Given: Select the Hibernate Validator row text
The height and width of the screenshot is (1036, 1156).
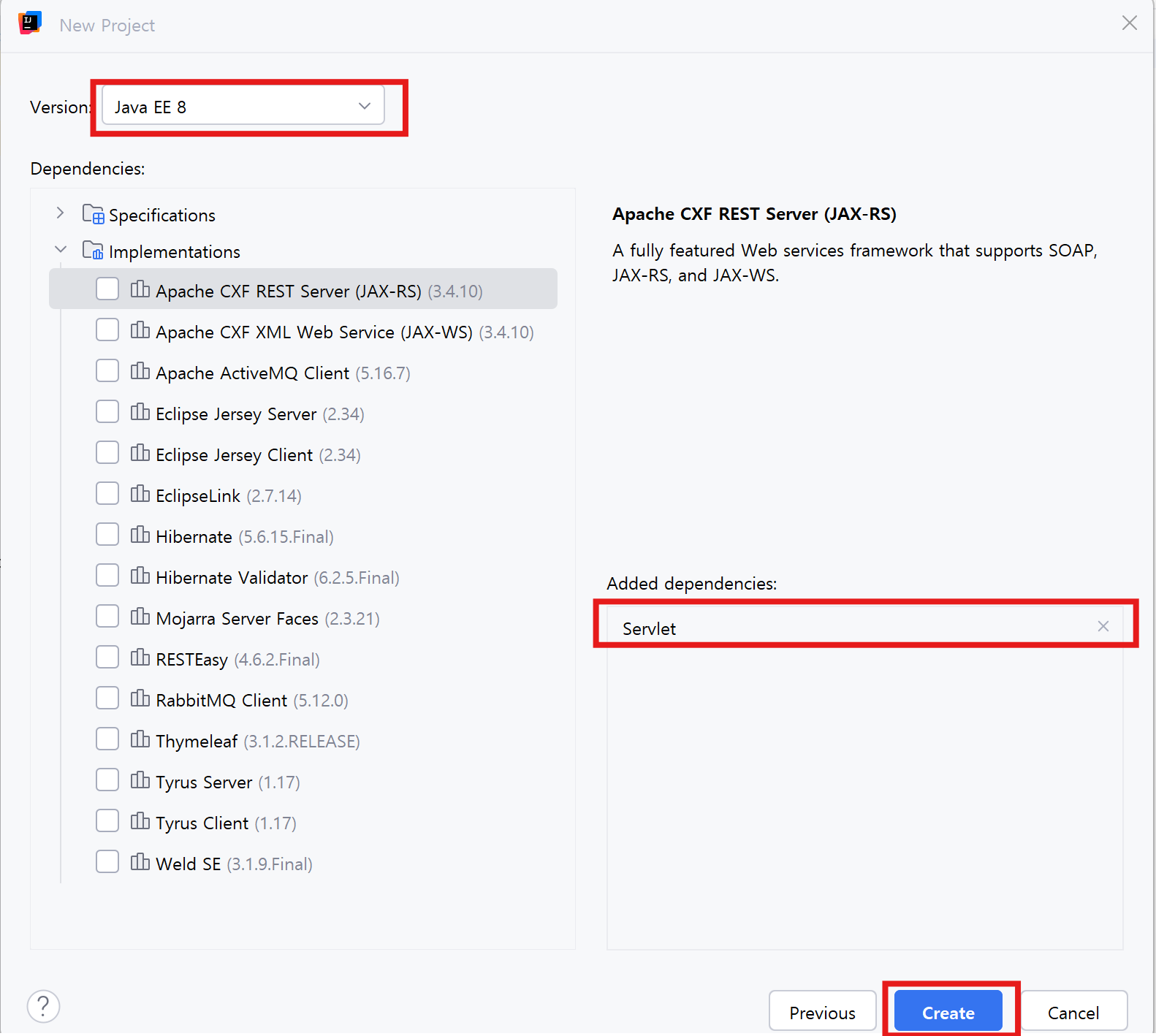Looking at the screenshot, I should point(278,578).
